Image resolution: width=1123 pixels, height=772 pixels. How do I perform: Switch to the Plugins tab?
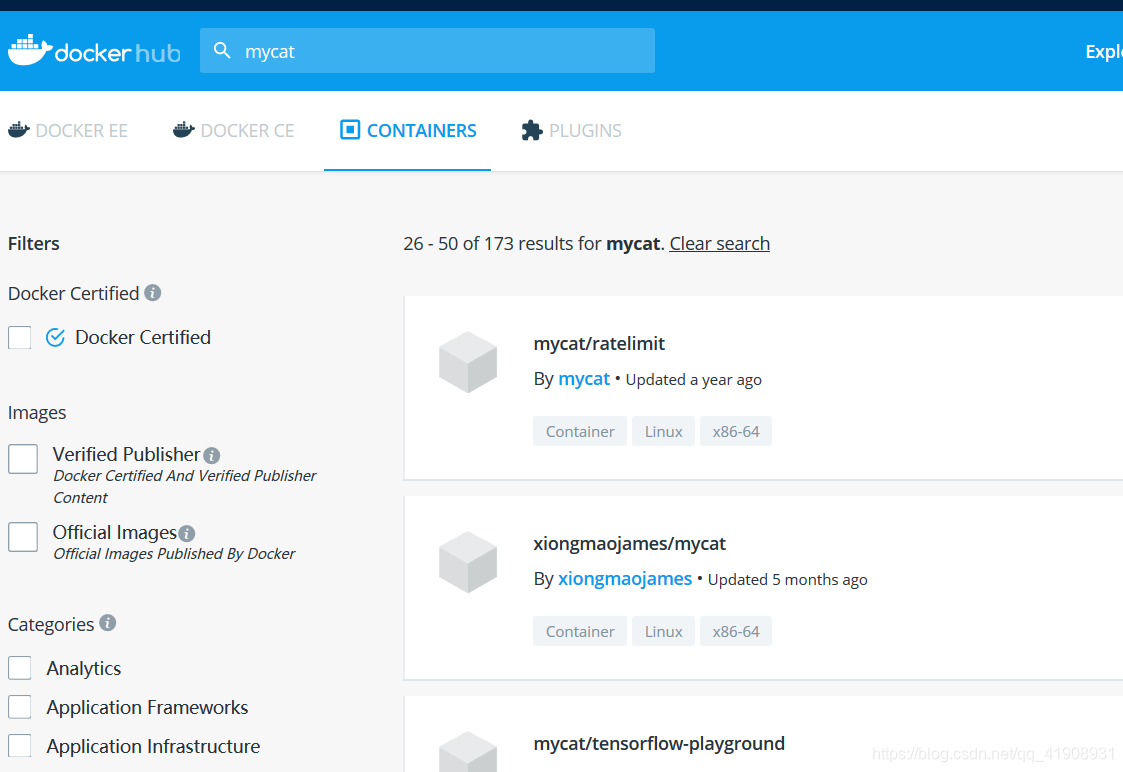point(572,130)
